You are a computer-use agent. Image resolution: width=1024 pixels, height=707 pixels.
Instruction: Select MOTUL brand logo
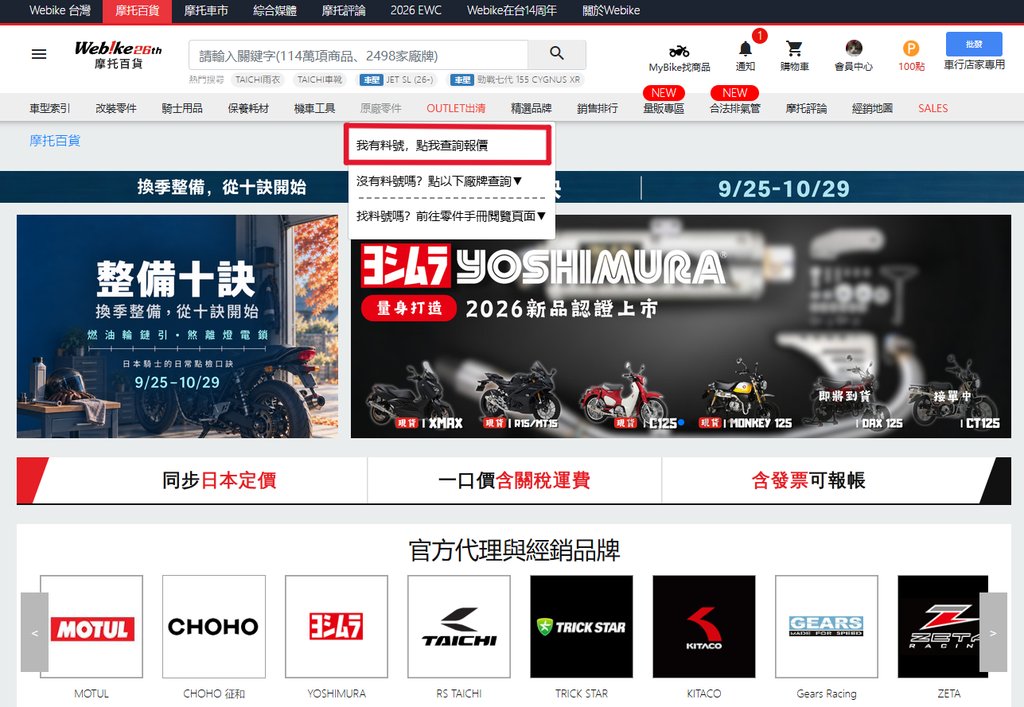point(91,627)
